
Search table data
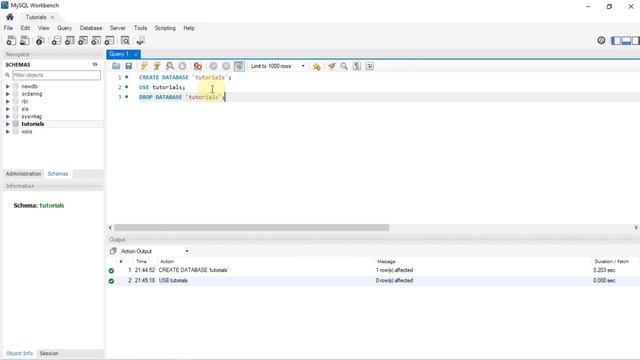pyautogui.click(x=125, y=40)
